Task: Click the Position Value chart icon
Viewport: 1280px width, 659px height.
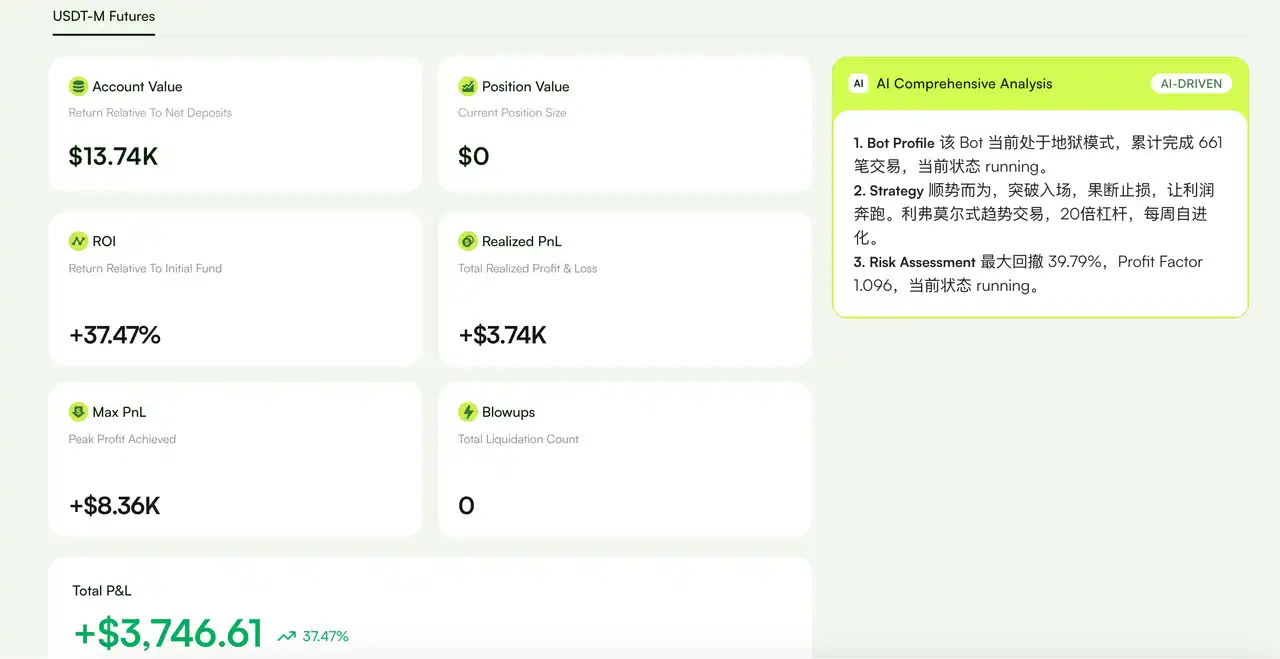Action: click(x=467, y=87)
